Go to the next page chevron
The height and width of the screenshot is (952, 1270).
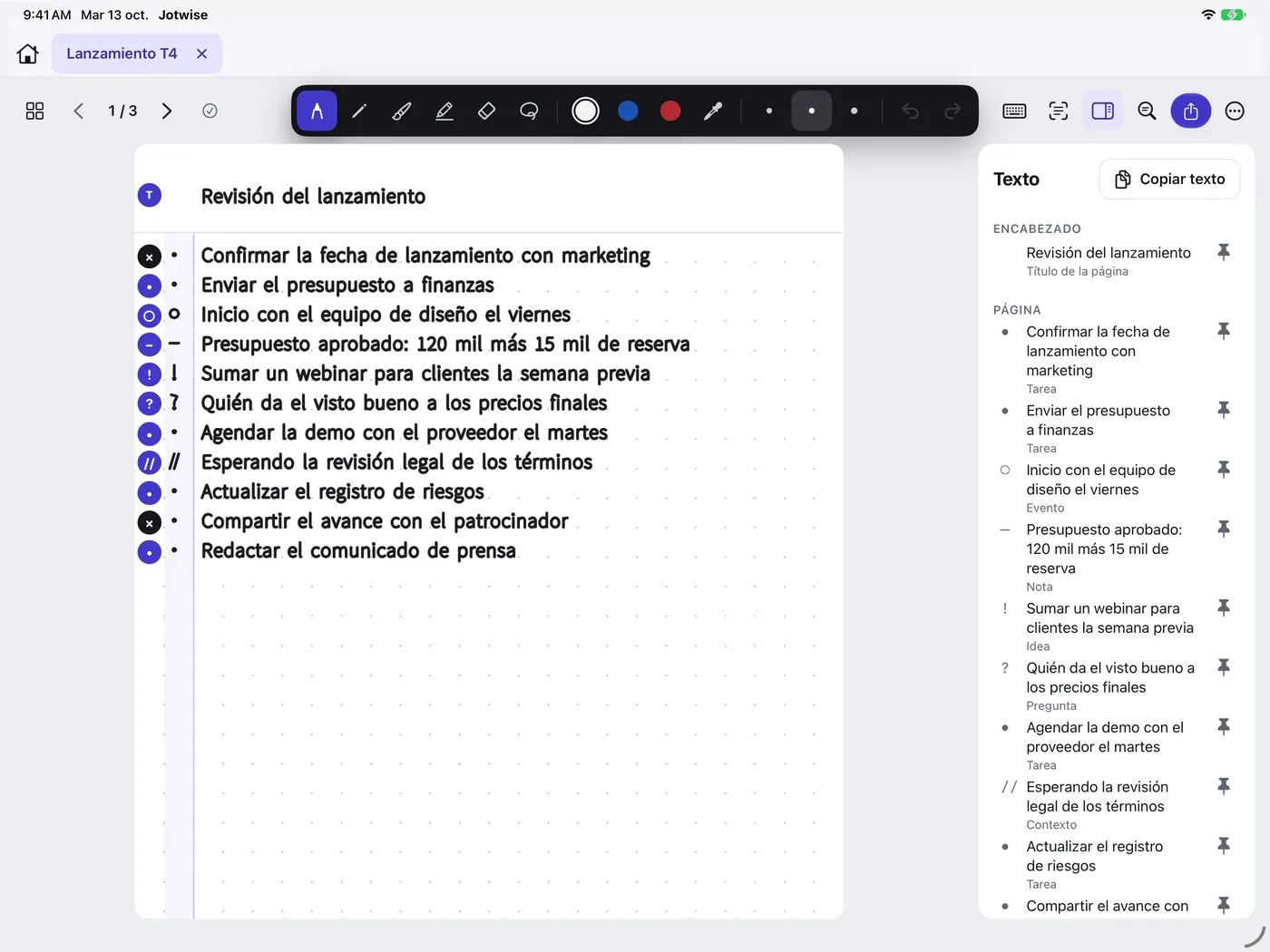[x=167, y=111]
